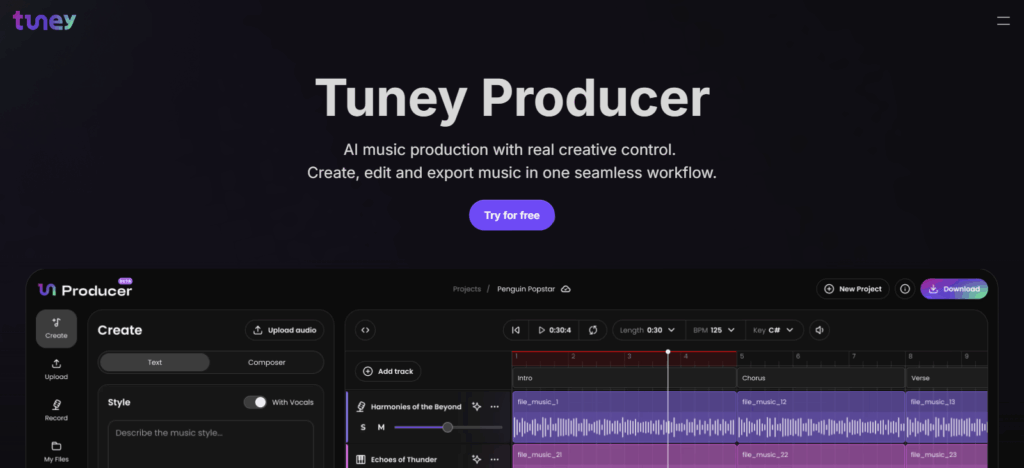Click the code brackets collapse icon
1024x468 pixels.
tap(365, 330)
